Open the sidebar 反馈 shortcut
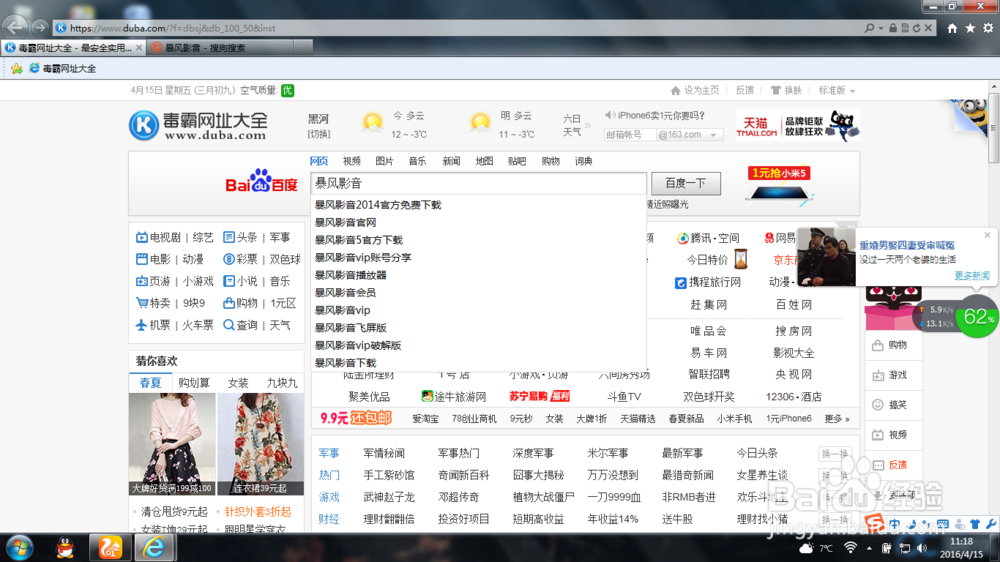This screenshot has height=562, width=1000. coord(890,464)
